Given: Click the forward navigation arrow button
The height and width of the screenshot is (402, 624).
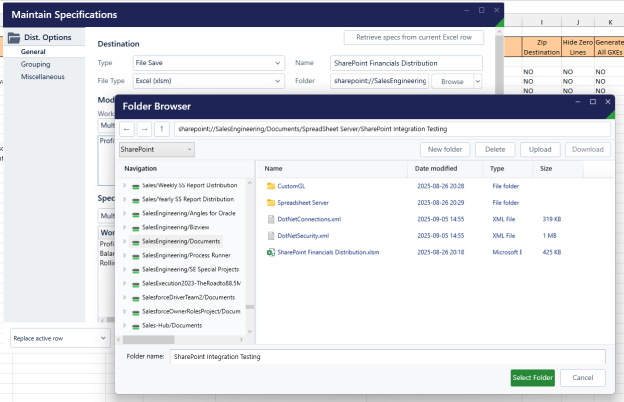Looking at the screenshot, I should point(145,128).
